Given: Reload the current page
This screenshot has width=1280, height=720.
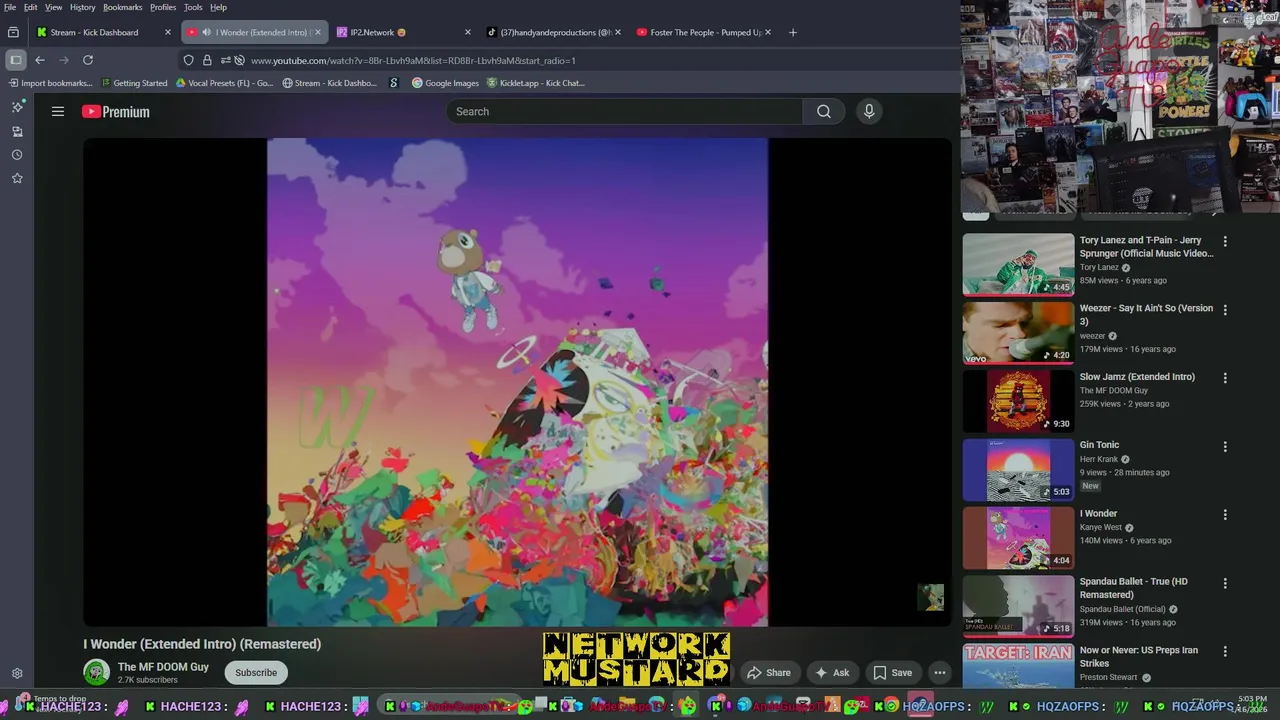Looking at the screenshot, I should (x=88, y=60).
